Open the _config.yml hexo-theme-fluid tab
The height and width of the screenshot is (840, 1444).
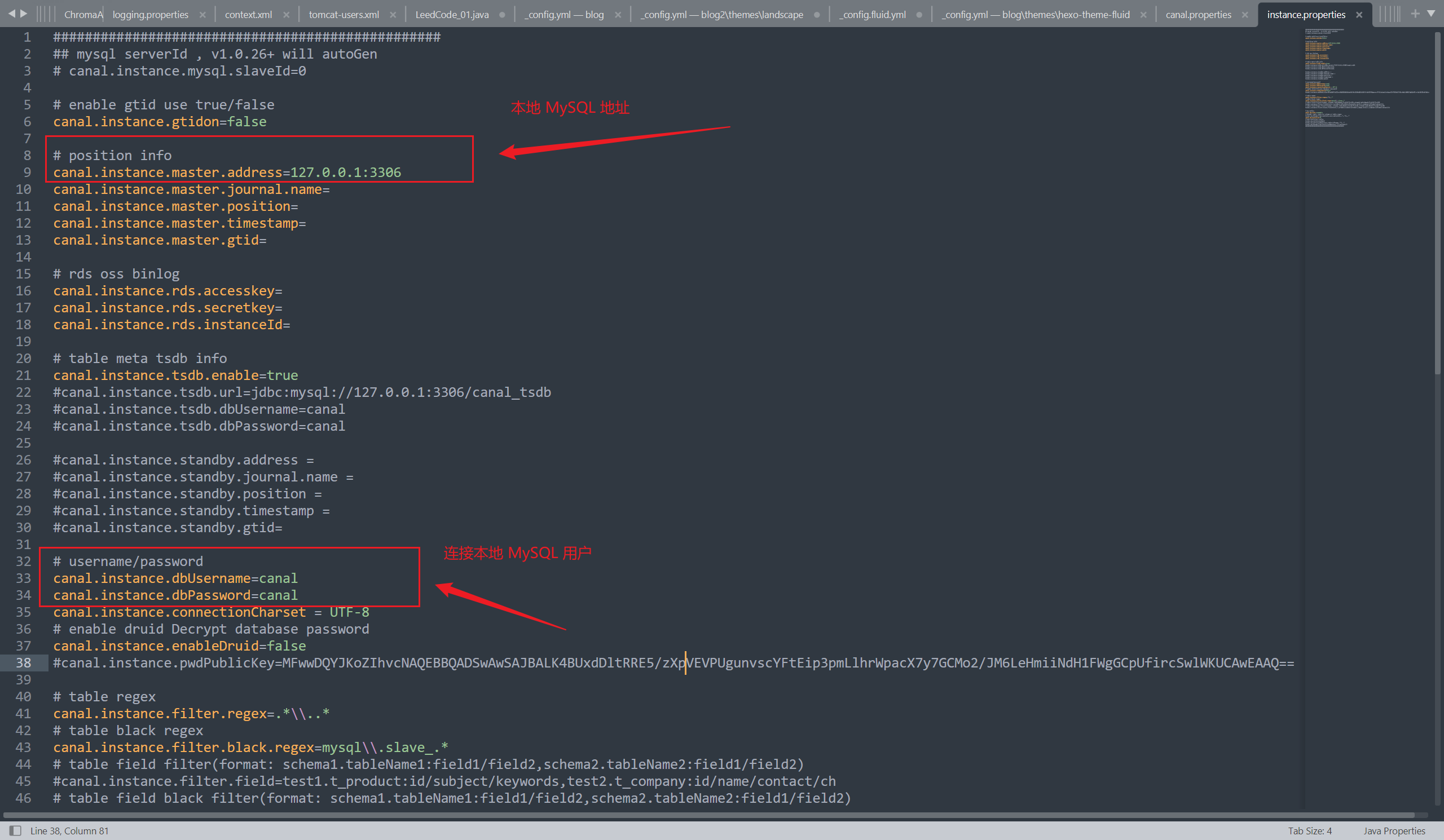pyautogui.click(x=1036, y=15)
